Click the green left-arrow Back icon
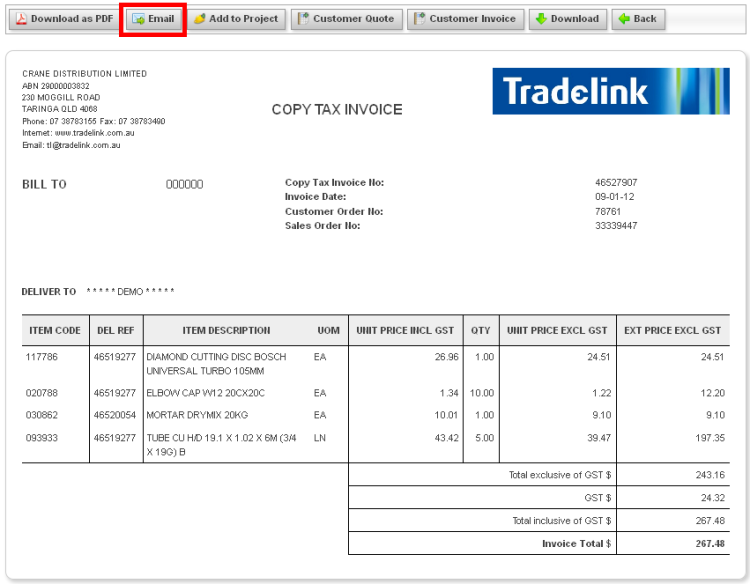750x584 pixels. click(624, 19)
